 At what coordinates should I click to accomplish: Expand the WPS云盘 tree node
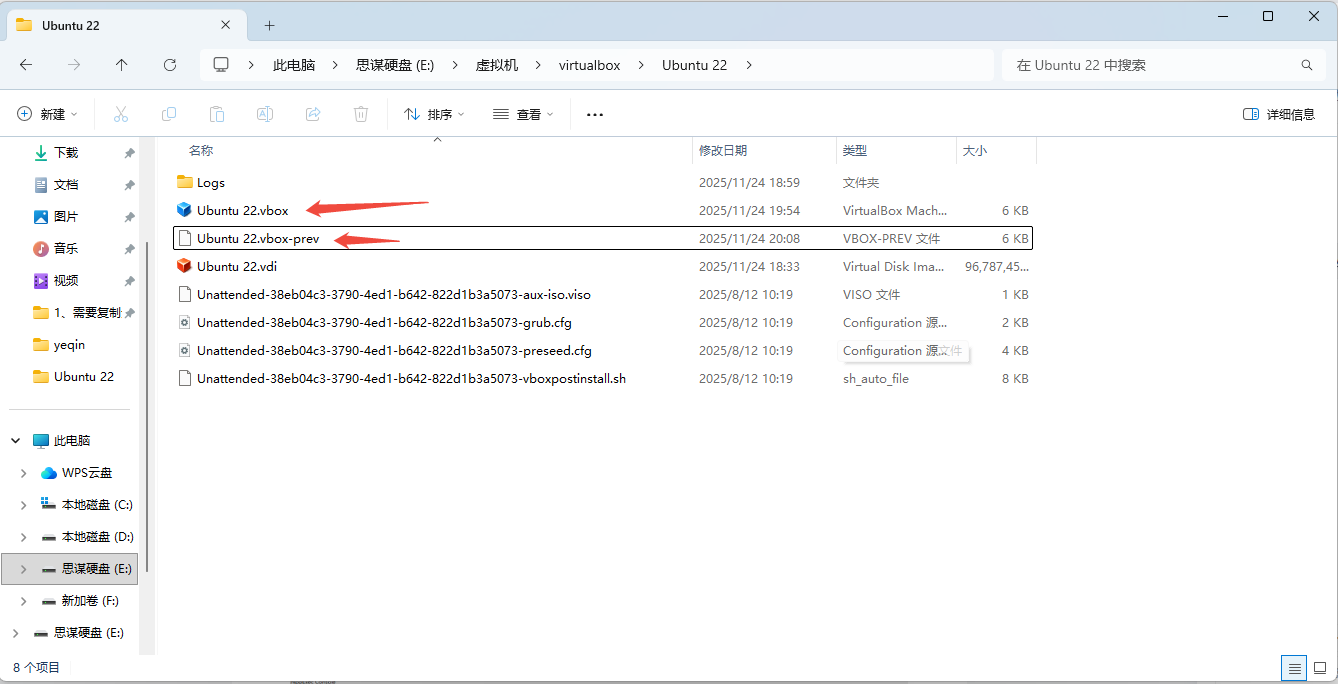[x=24, y=473]
